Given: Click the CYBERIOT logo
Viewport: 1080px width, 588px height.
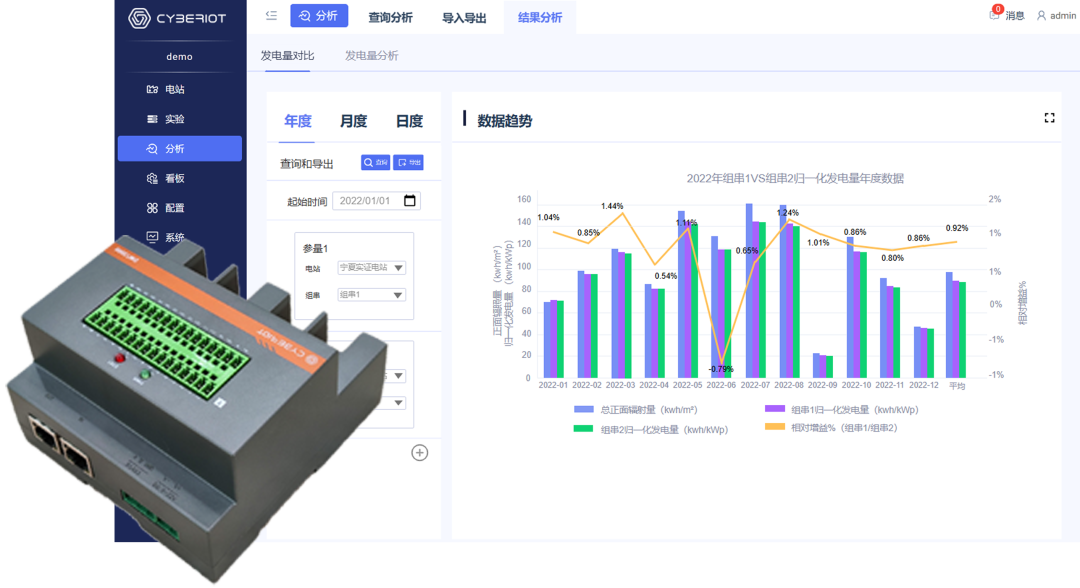Looking at the screenshot, I should coord(177,18).
